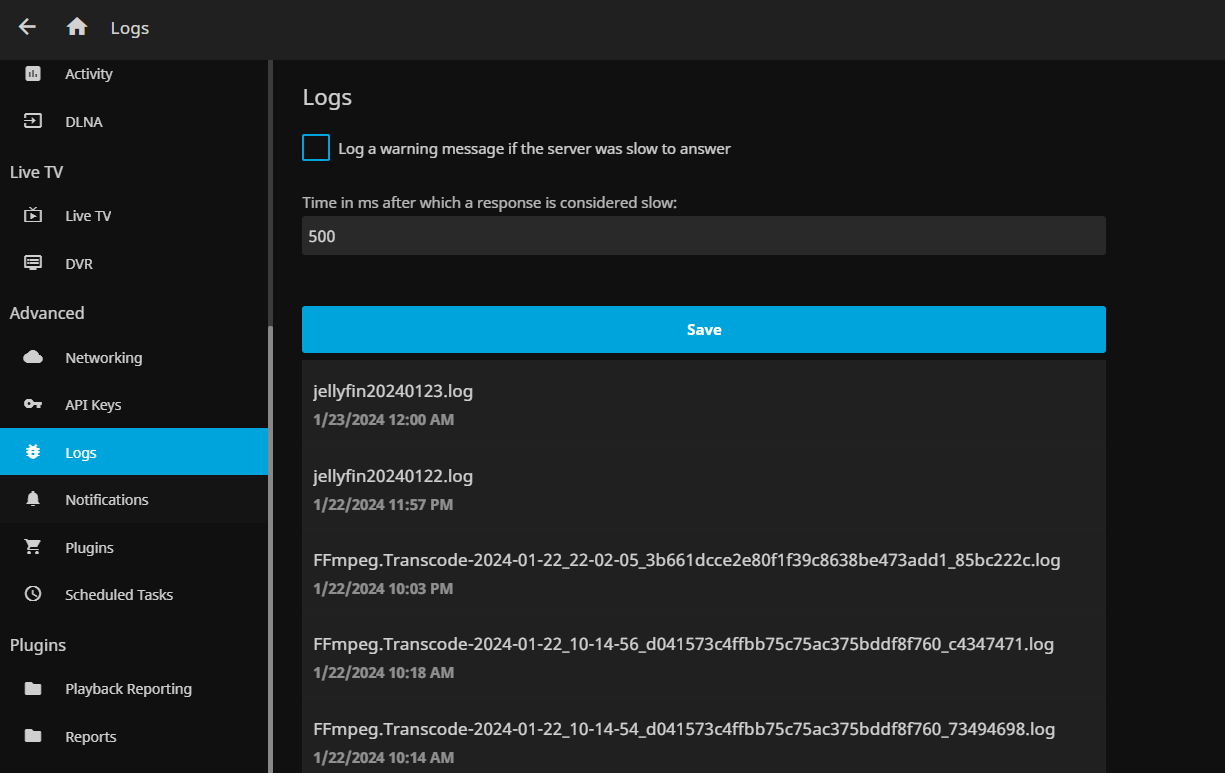
Task: Click the API Keys key icon
Action: (33, 405)
